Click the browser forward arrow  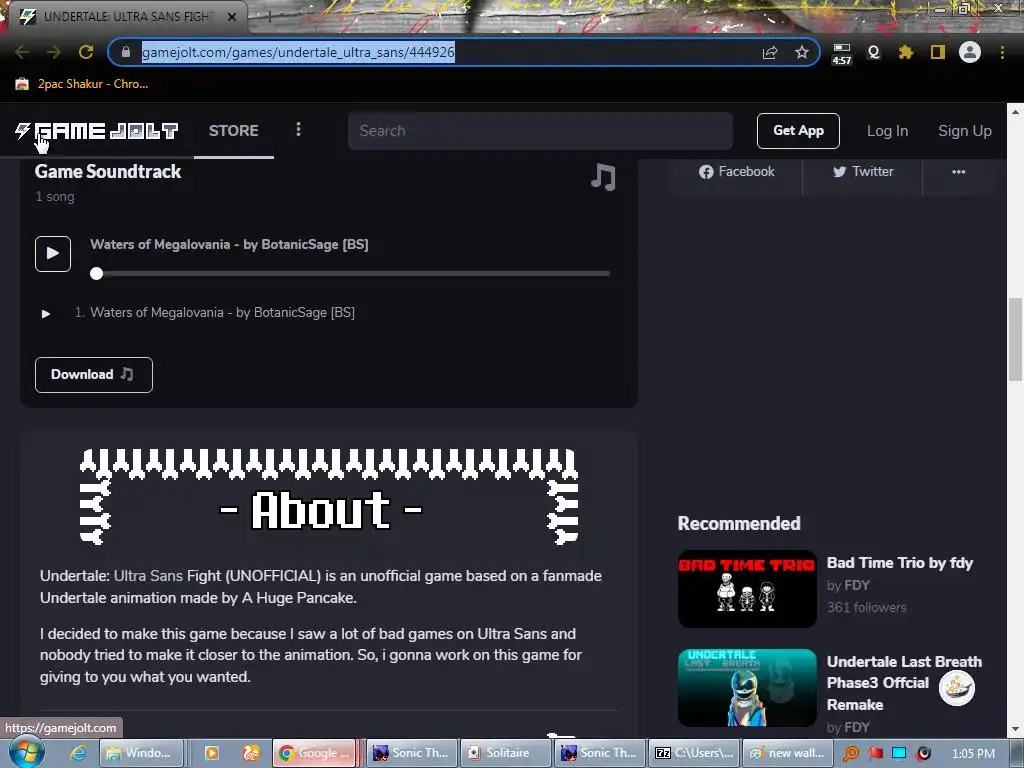[x=54, y=52]
